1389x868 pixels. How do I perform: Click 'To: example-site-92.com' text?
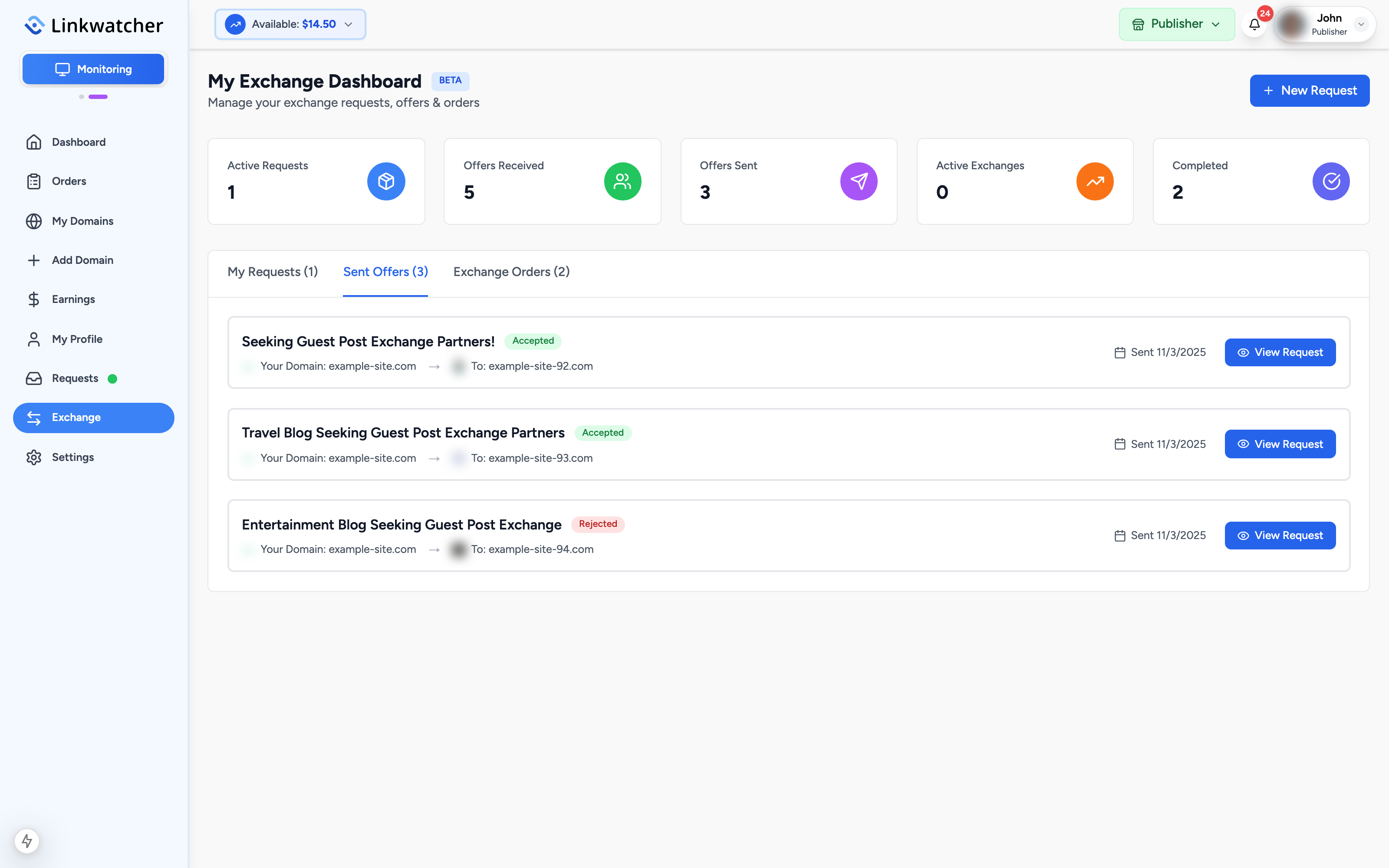[532, 366]
